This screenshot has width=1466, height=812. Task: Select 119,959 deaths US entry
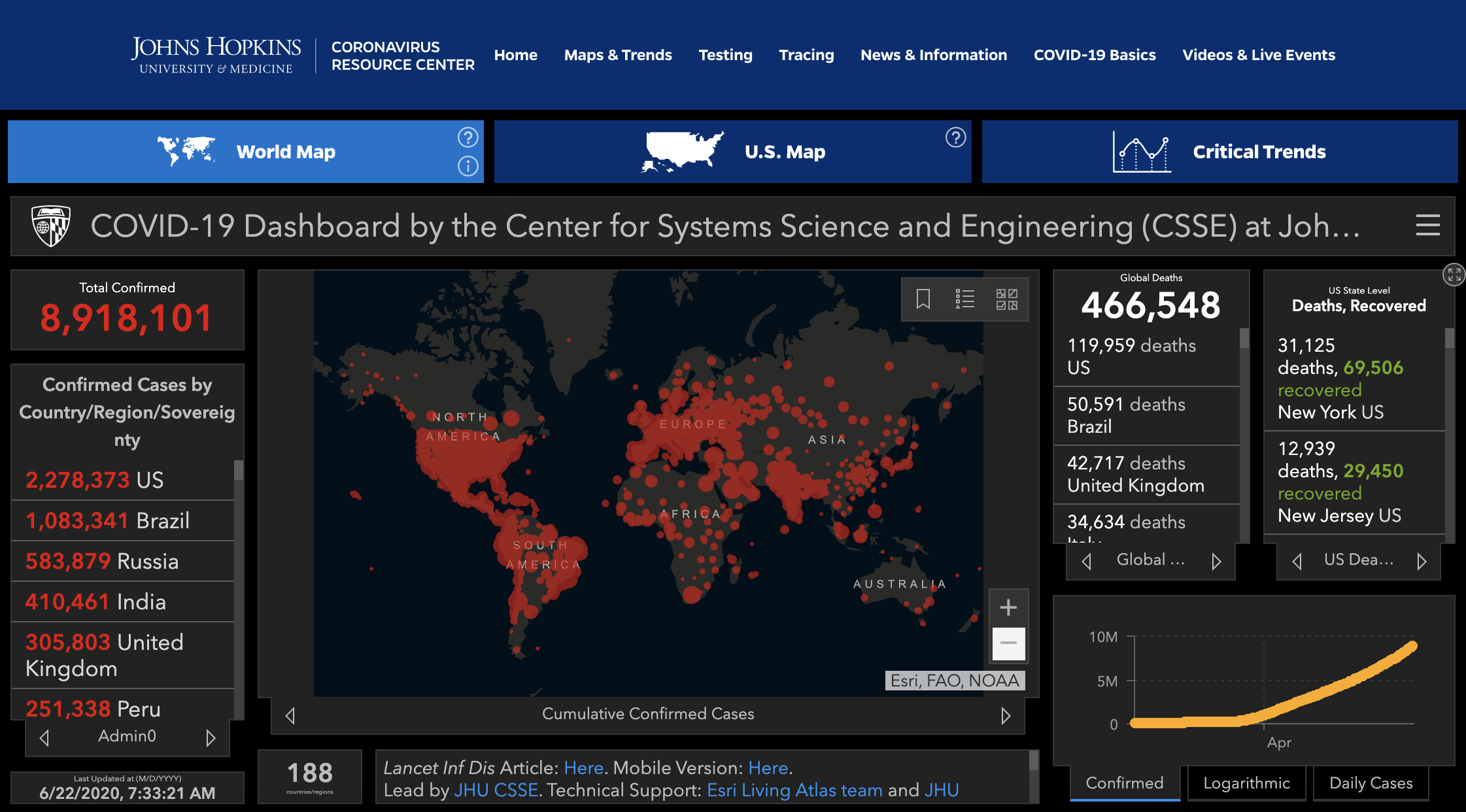tap(1147, 356)
